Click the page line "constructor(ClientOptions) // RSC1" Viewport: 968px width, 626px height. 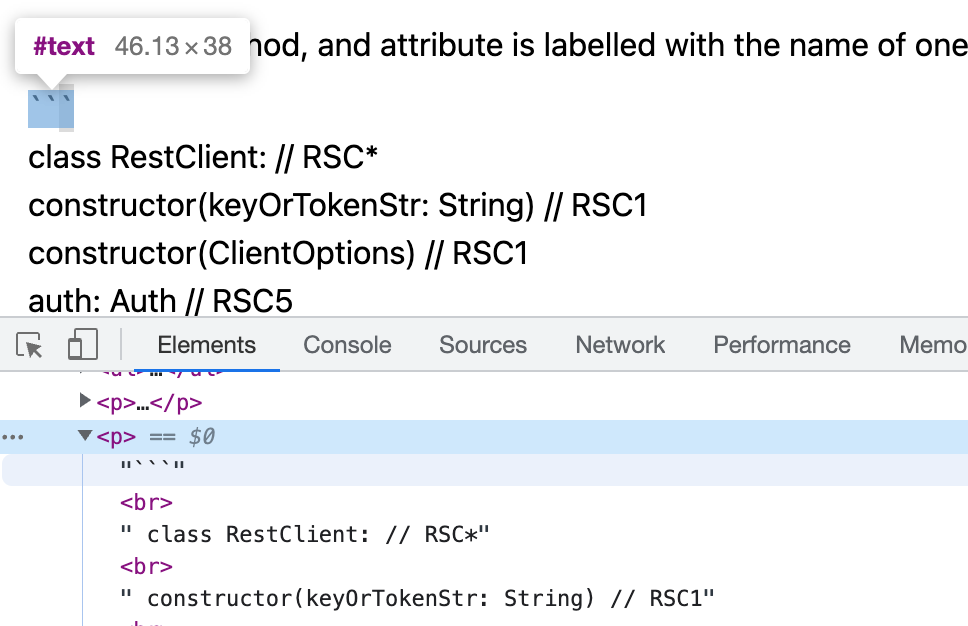pyautogui.click(x=278, y=253)
